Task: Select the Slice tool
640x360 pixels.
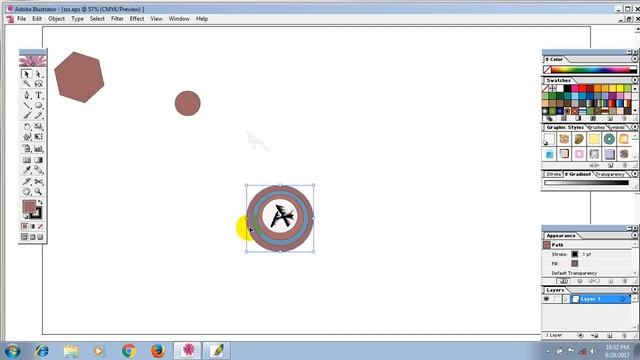Action: click(x=27, y=181)
